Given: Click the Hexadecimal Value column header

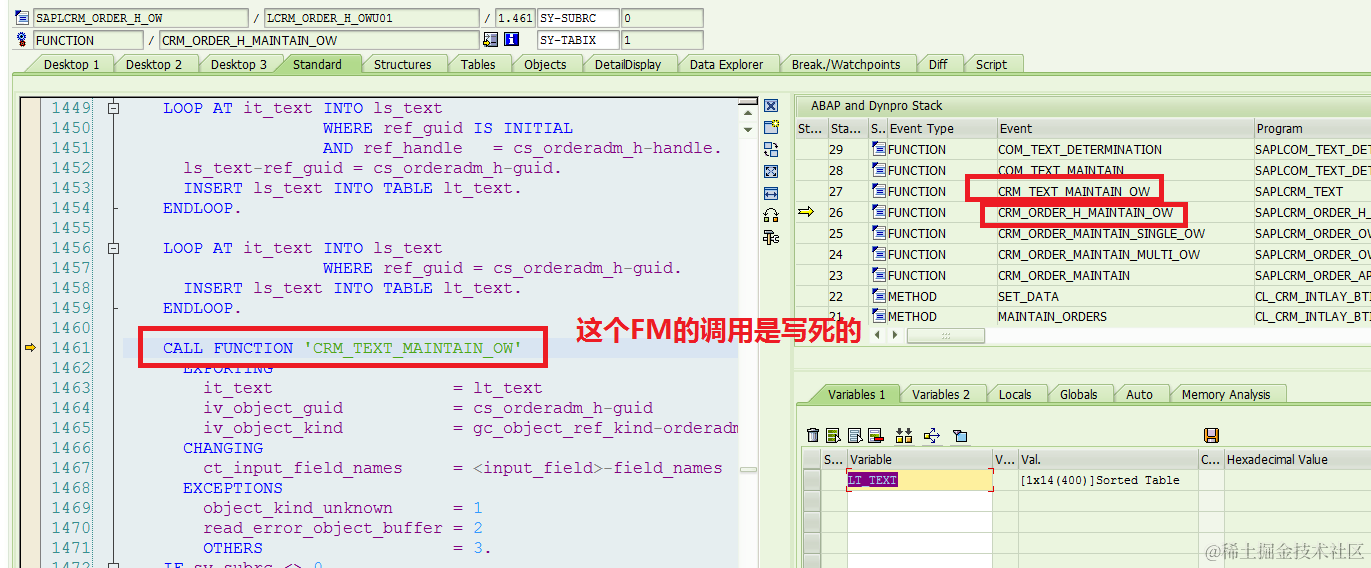Looking at the screenshot, I should click(1297, 459).
